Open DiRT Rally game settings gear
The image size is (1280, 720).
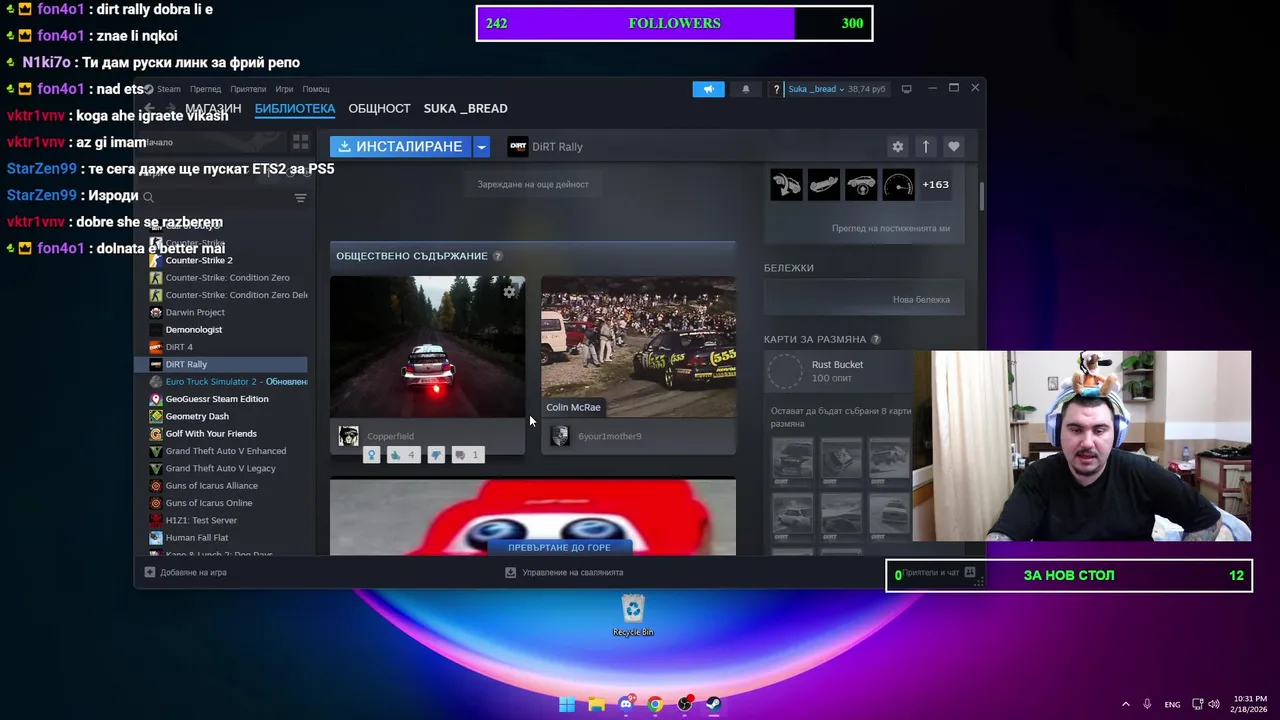coord(897,146)
